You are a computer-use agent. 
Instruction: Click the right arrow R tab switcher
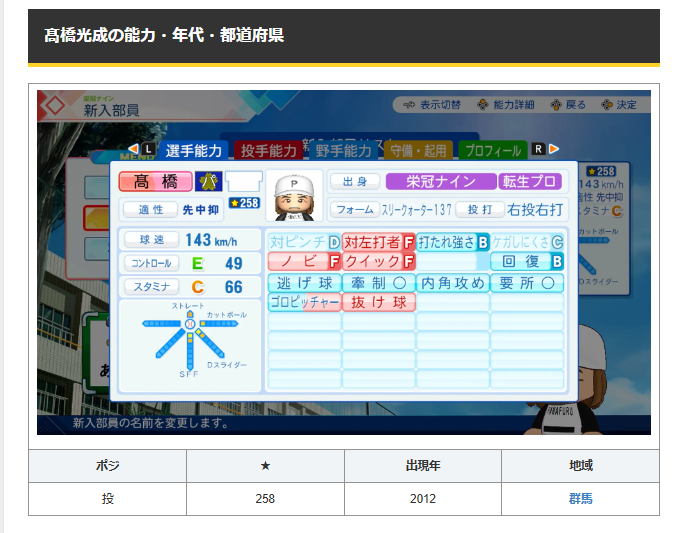click(x=545, y=149)
